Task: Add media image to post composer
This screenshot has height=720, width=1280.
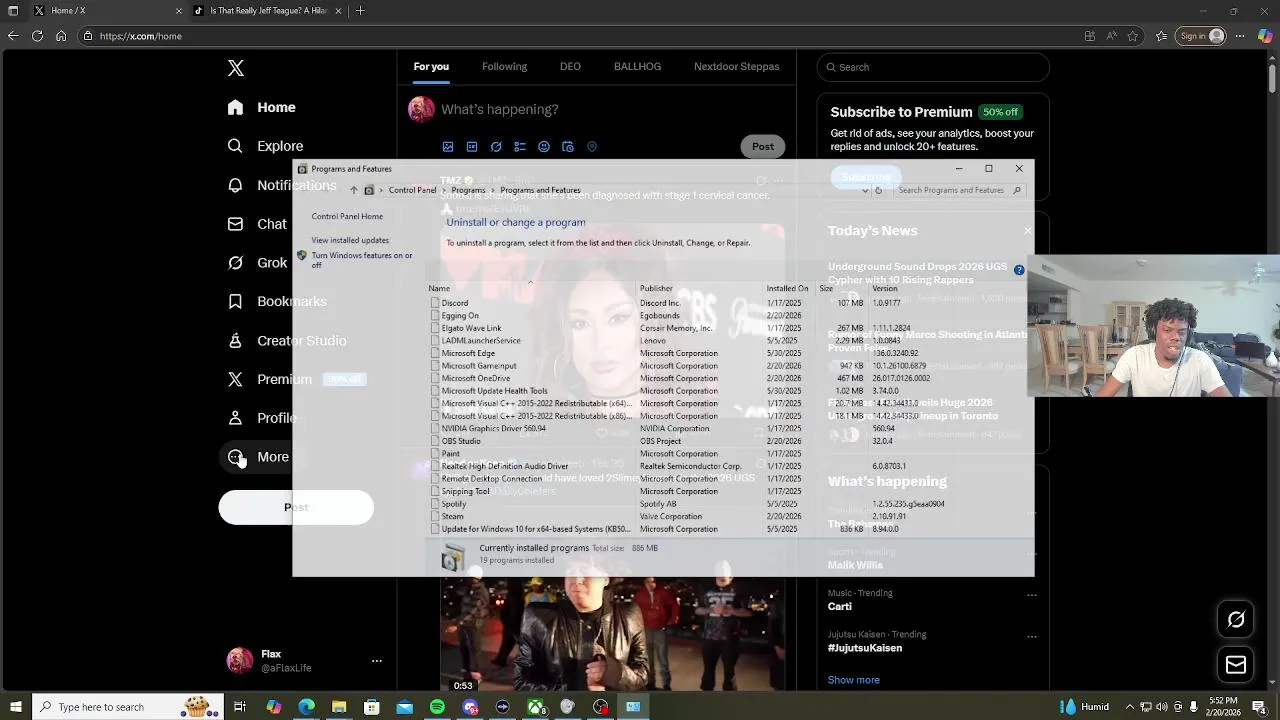Action: point(448,147)
